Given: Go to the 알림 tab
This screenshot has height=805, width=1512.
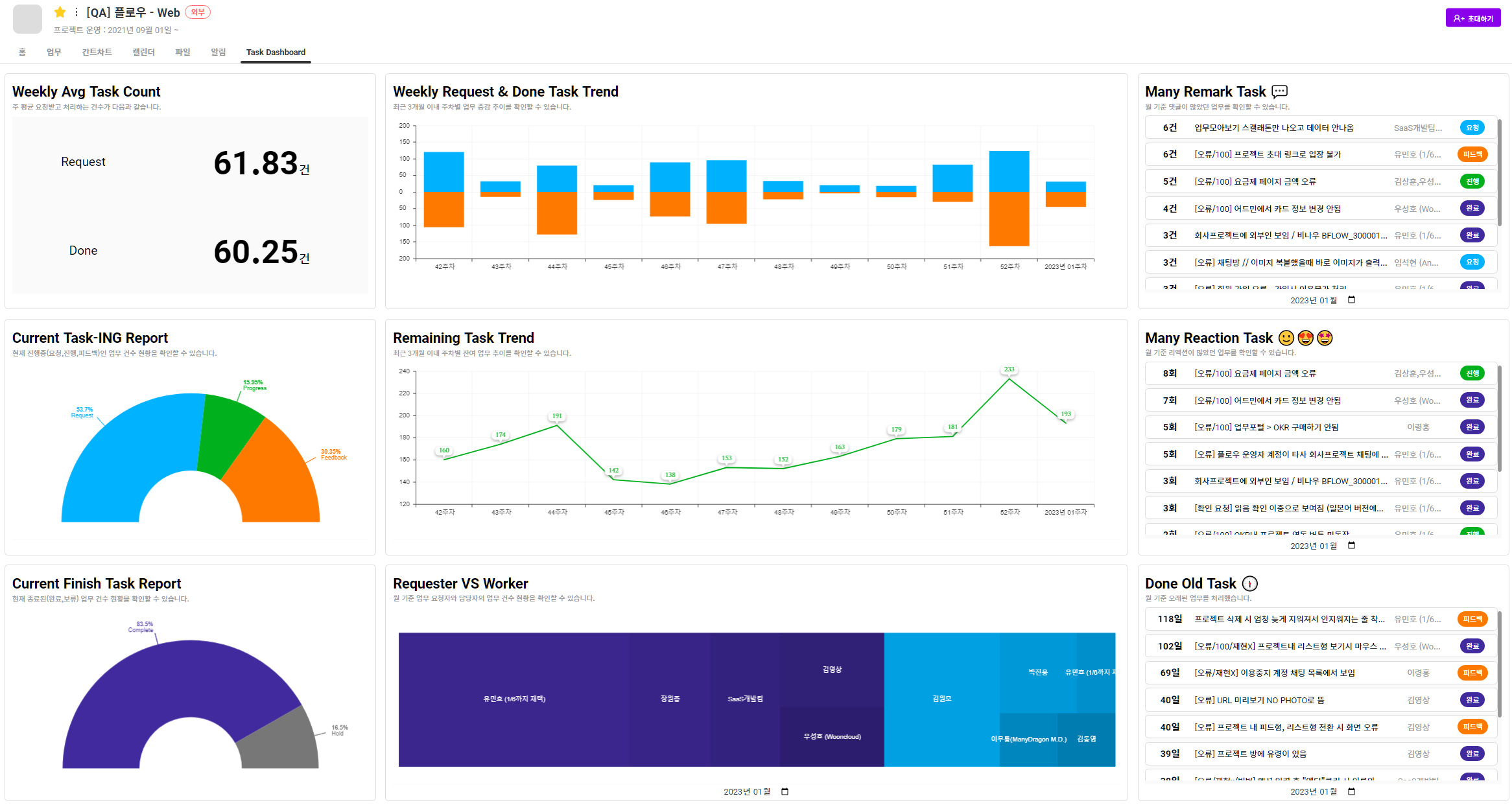Looking at the screenshot, I should coord(218,52).
